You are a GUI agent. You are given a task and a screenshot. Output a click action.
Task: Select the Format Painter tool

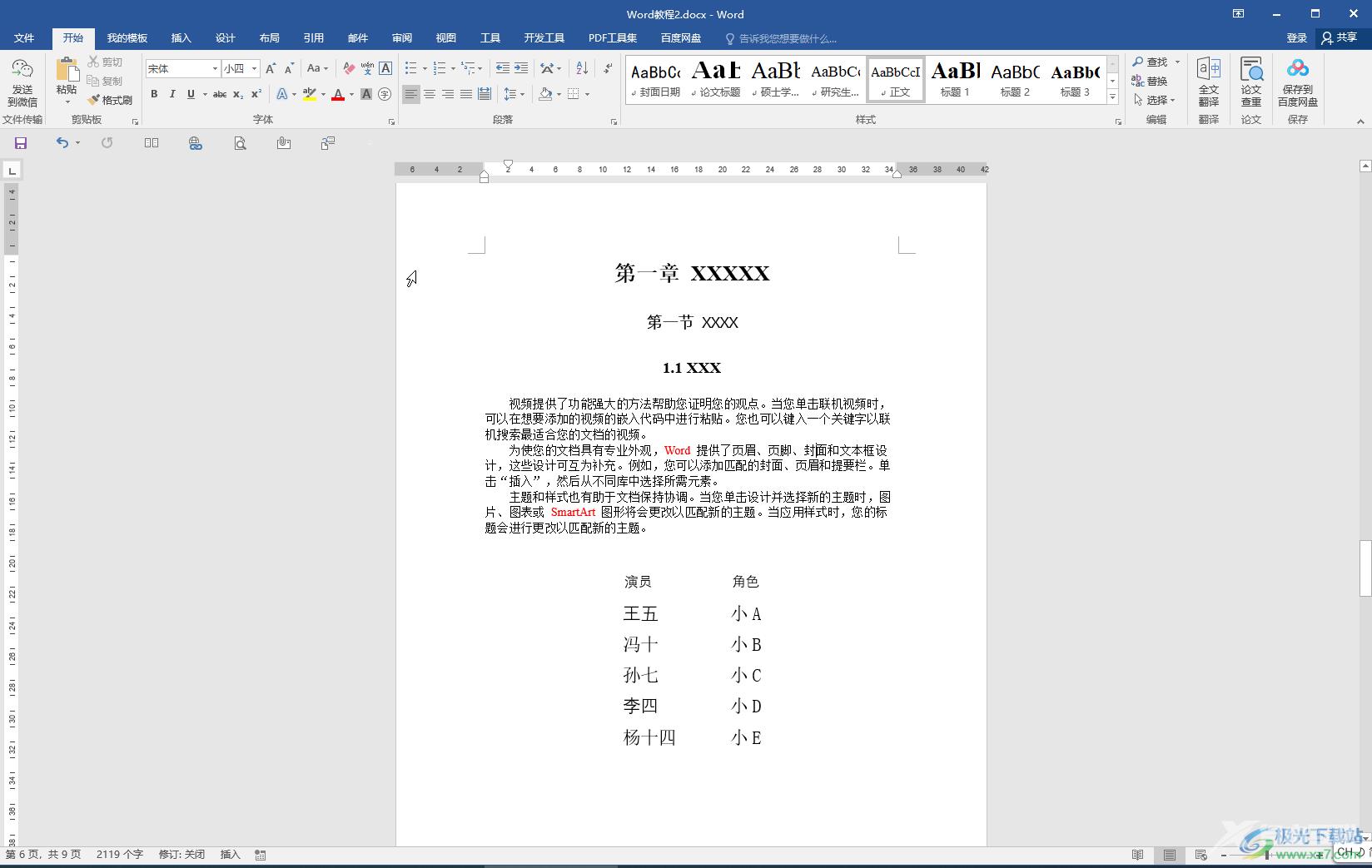point(110,100)
